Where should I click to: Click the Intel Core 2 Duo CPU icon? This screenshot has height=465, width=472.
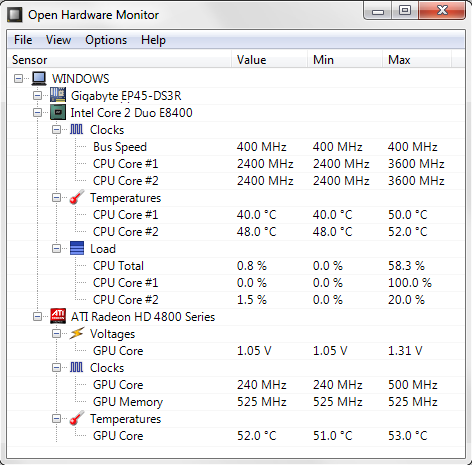[x=58, y=112]
